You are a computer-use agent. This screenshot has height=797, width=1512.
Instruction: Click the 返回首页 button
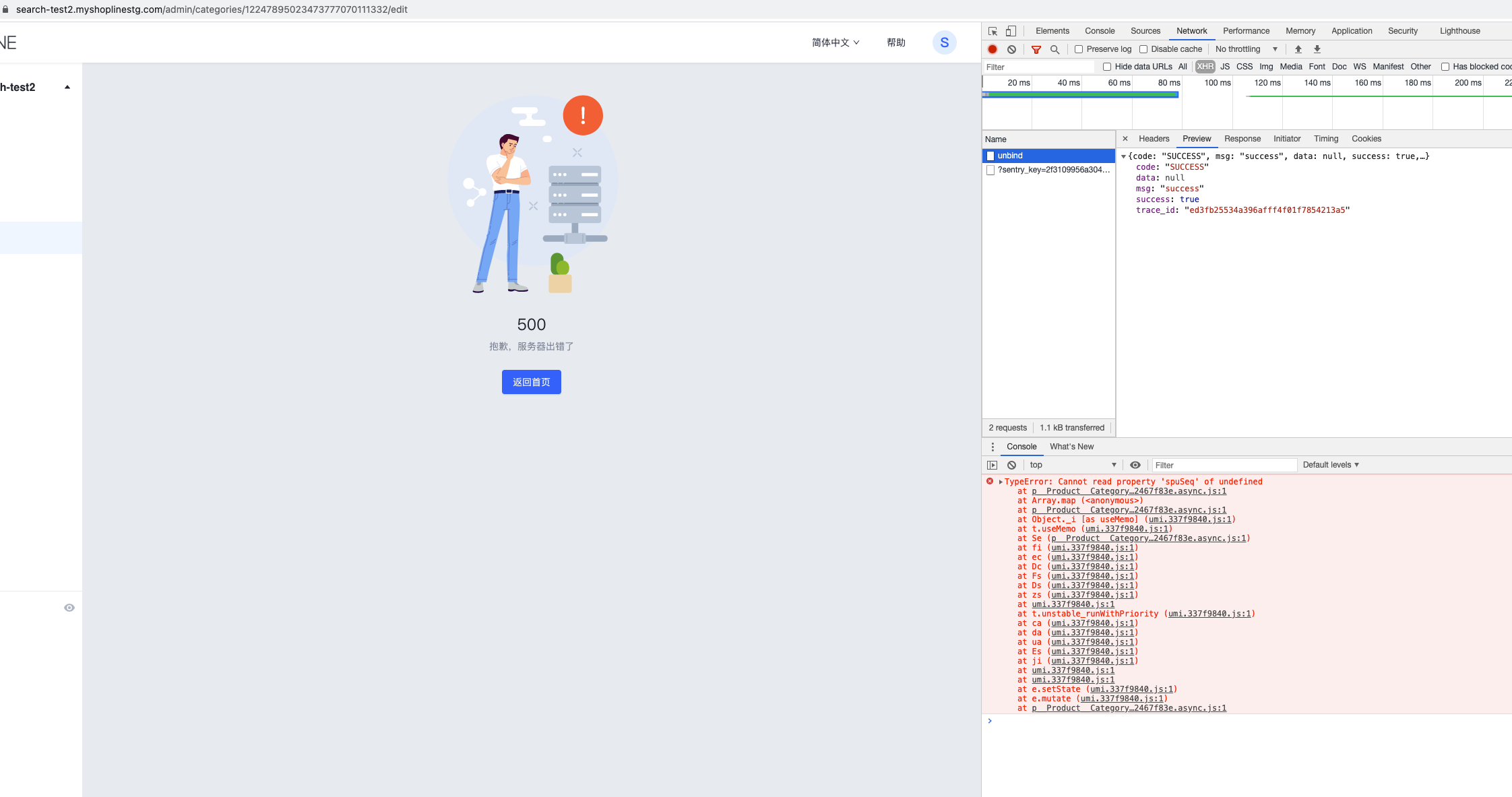(x=531, y=382)
